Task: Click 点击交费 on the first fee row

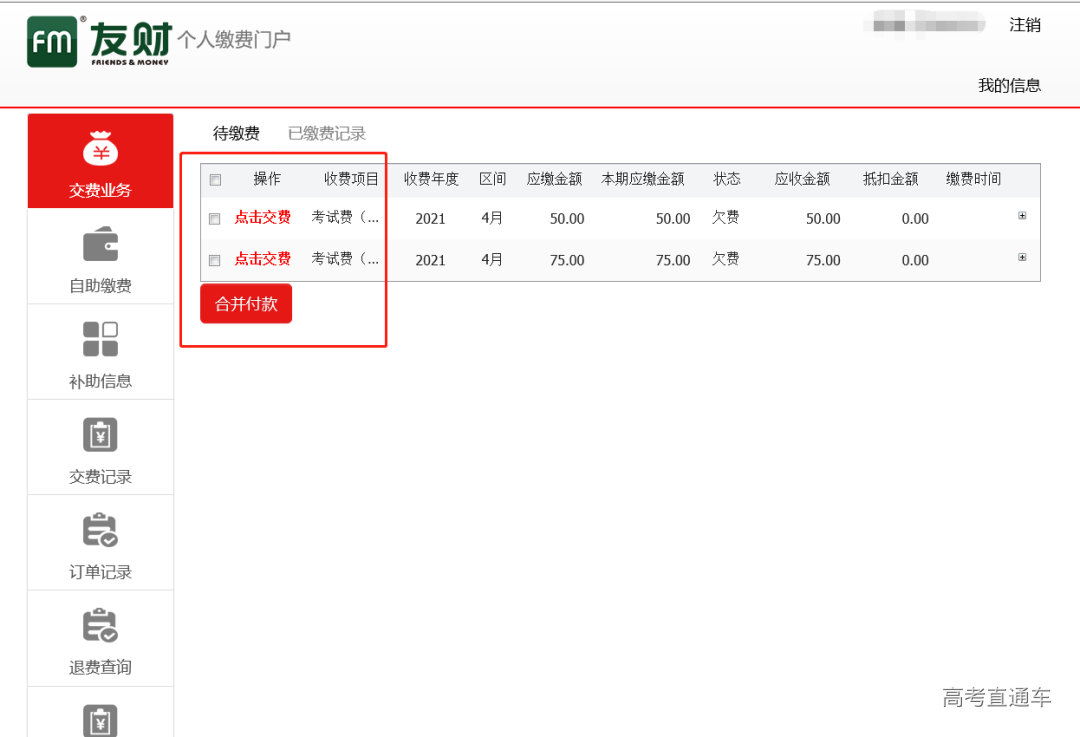Action: pyautogui.click(x=262, y=217)
